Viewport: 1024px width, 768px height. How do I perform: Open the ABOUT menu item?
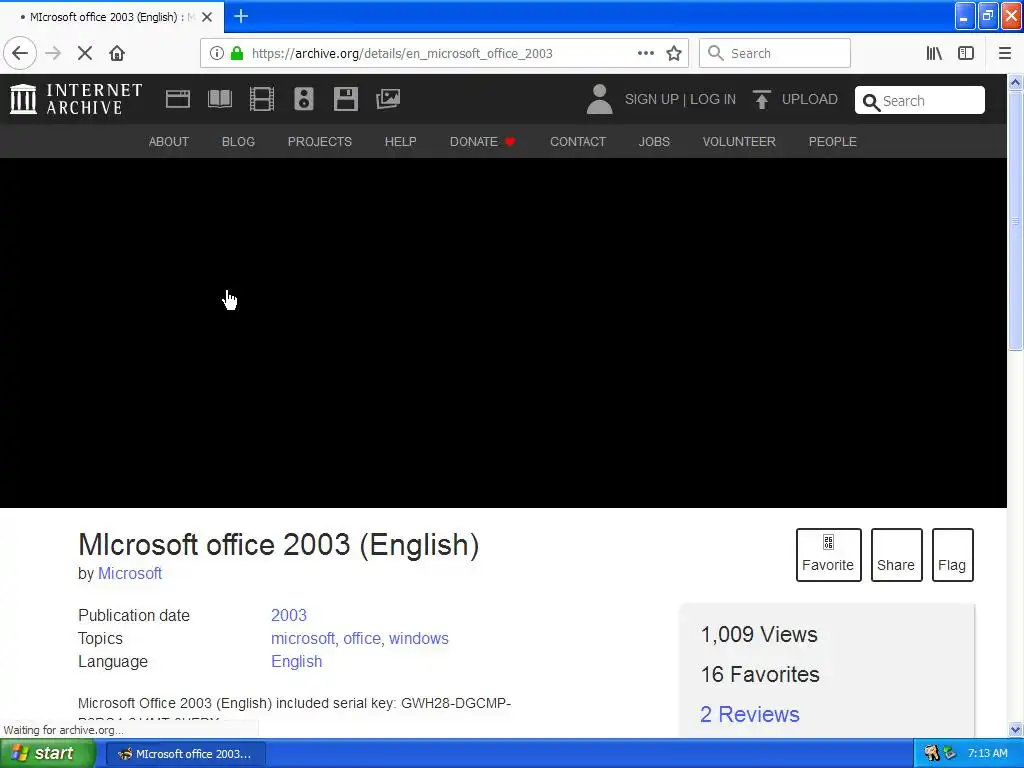[168, 142]
